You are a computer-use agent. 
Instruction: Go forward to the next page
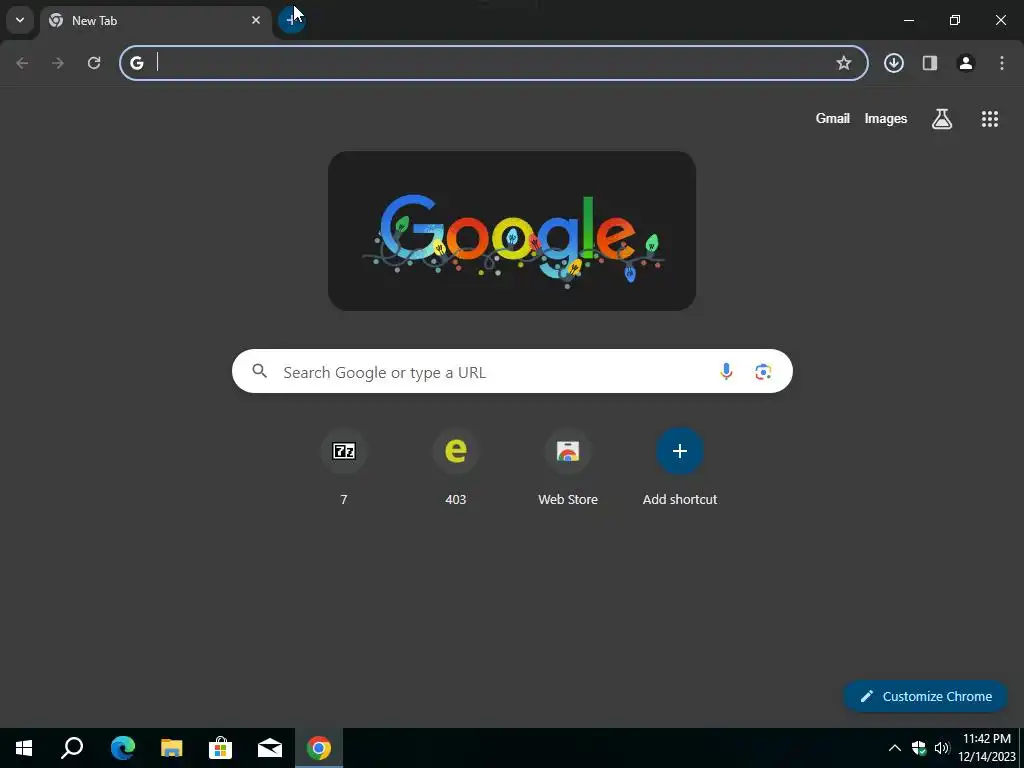[58, 63]
